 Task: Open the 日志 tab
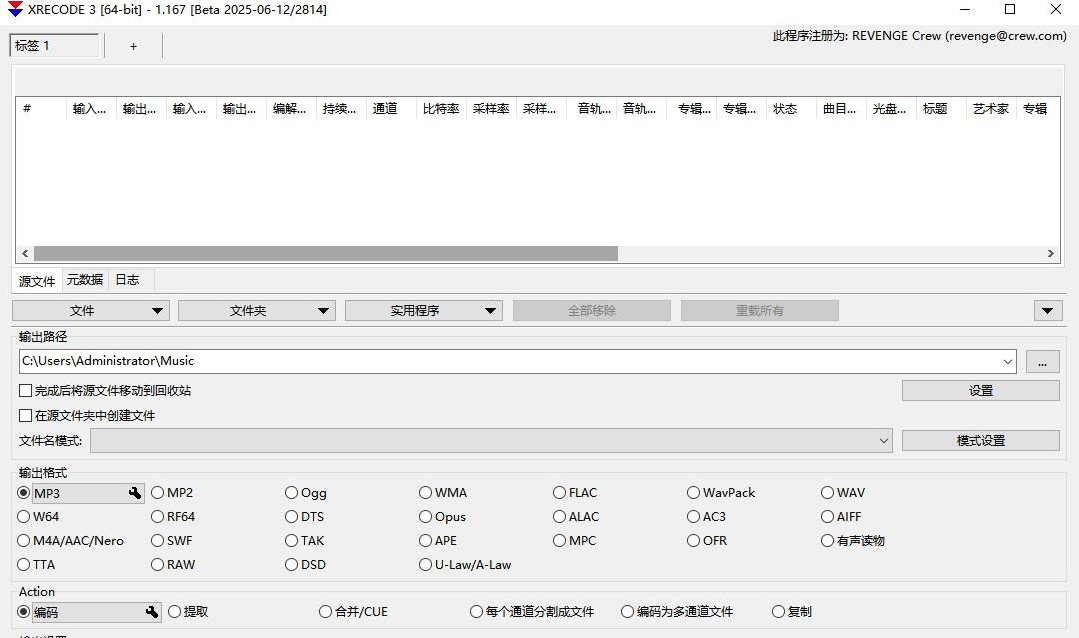tap(127, 280)
